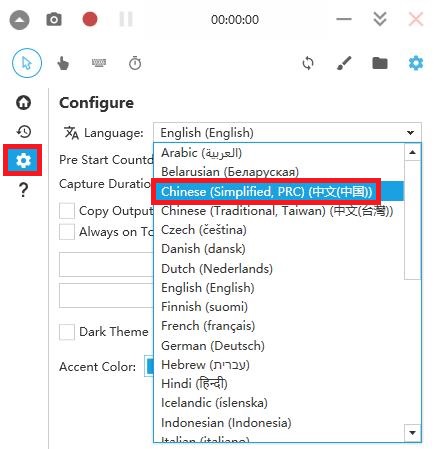Enable the Dark Theme checkbox
Screen dimensions: 436x449
pyautogui.click(x=67, y=332)
